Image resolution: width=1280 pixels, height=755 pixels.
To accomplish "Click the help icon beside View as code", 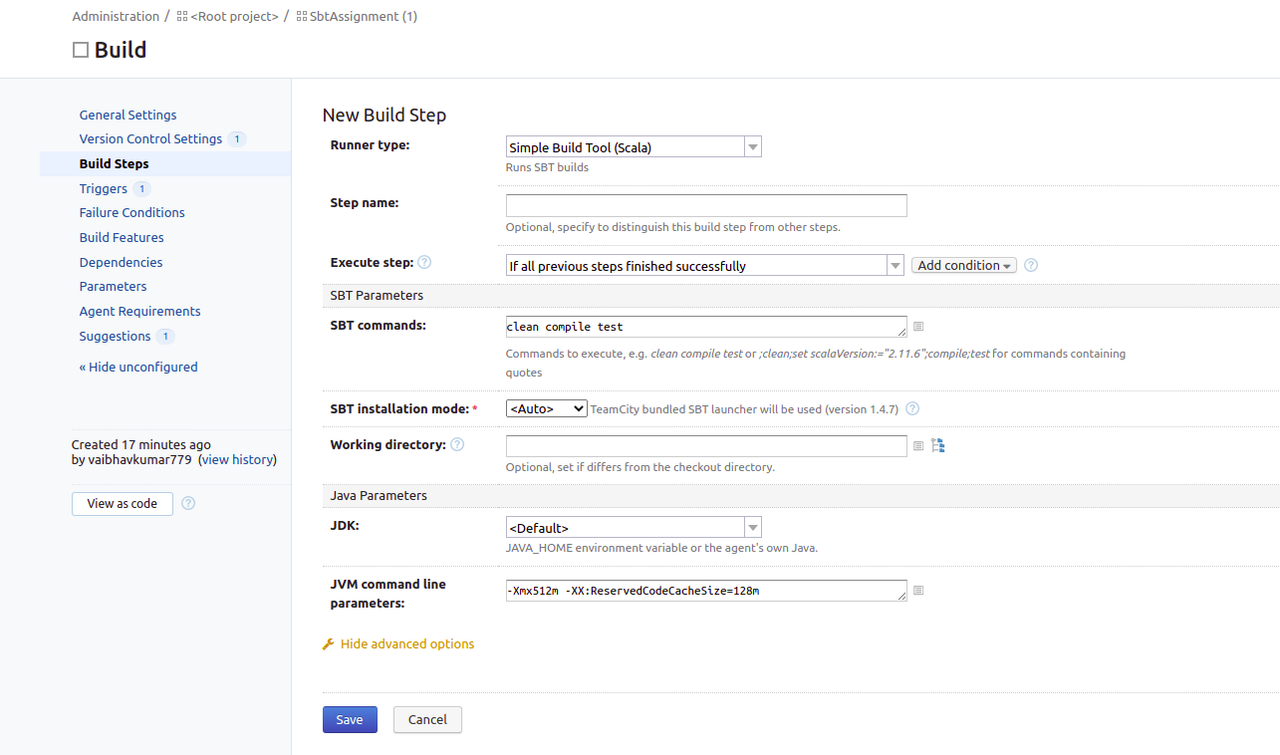I will tap(188, 503).
